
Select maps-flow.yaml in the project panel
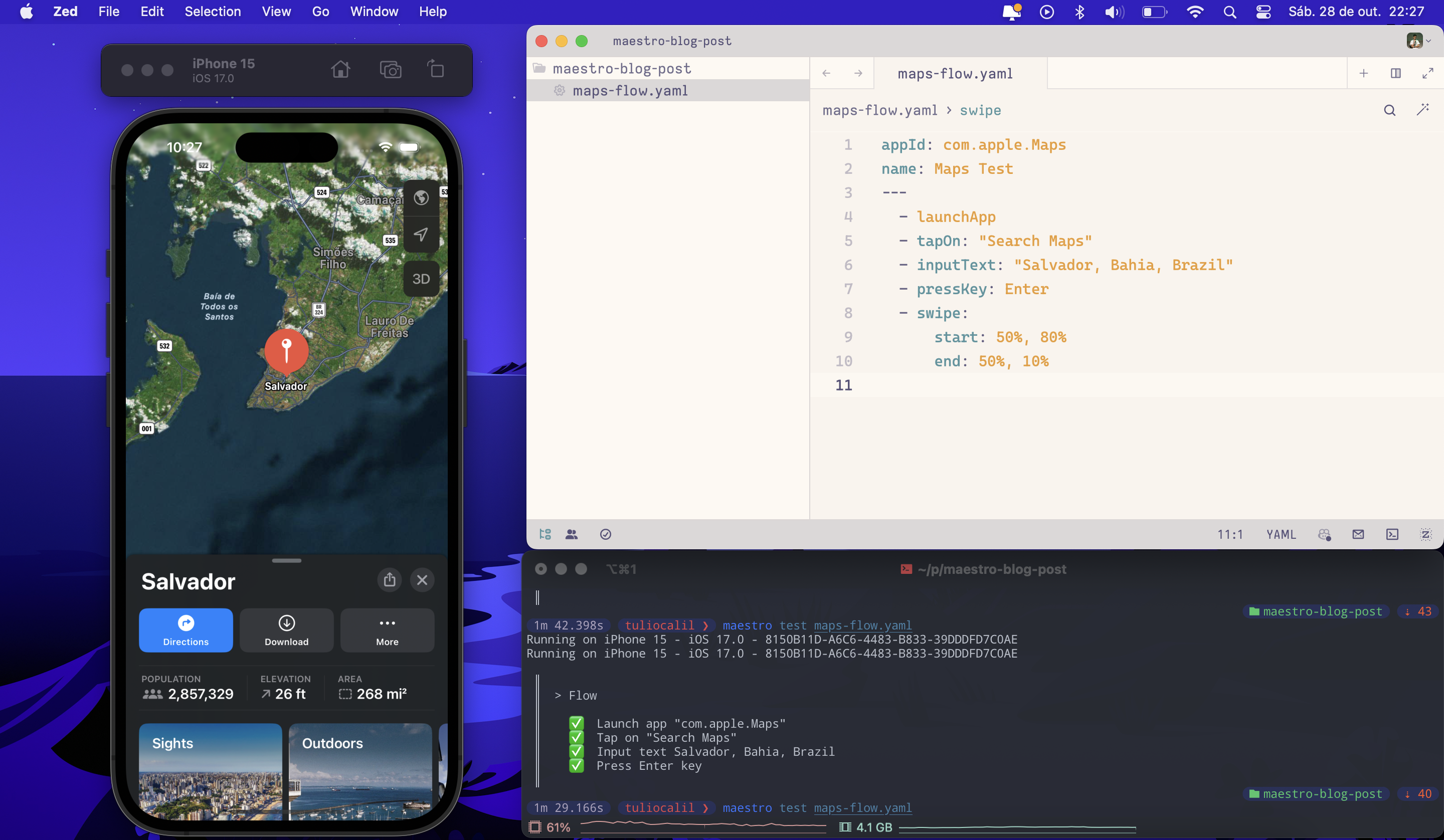(x=668, y=91)
